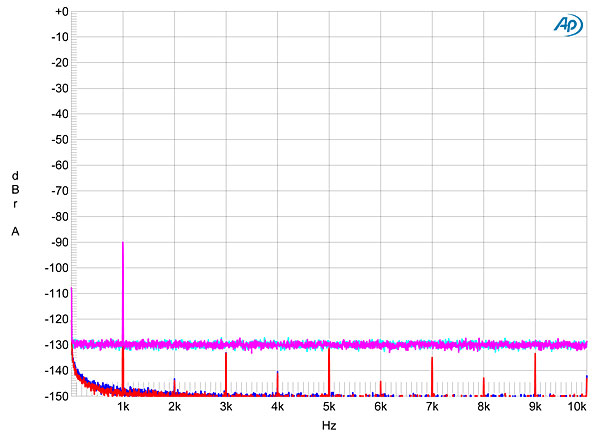Click the -60 y-axis tick label

tap(60, 165)
